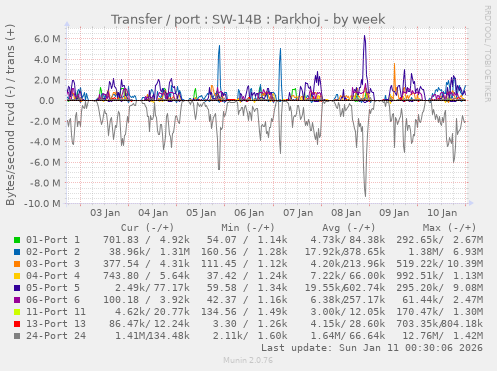Click the '08 Jan' x-axis label
Screen dimensions: 497x371
click(x=346, y=213)
